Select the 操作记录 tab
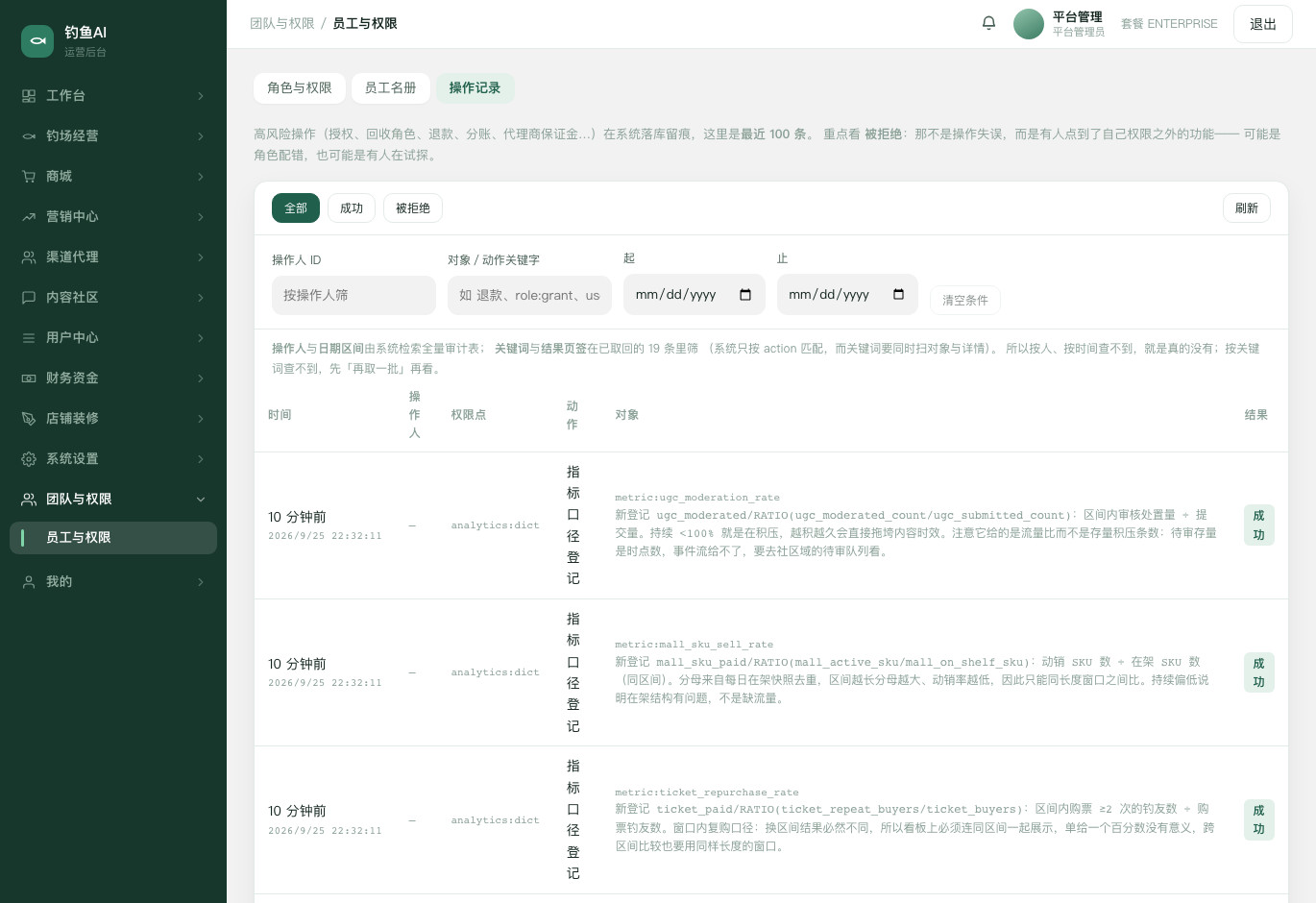Viewport: 1316px width, 903px height. coord(475,88)
